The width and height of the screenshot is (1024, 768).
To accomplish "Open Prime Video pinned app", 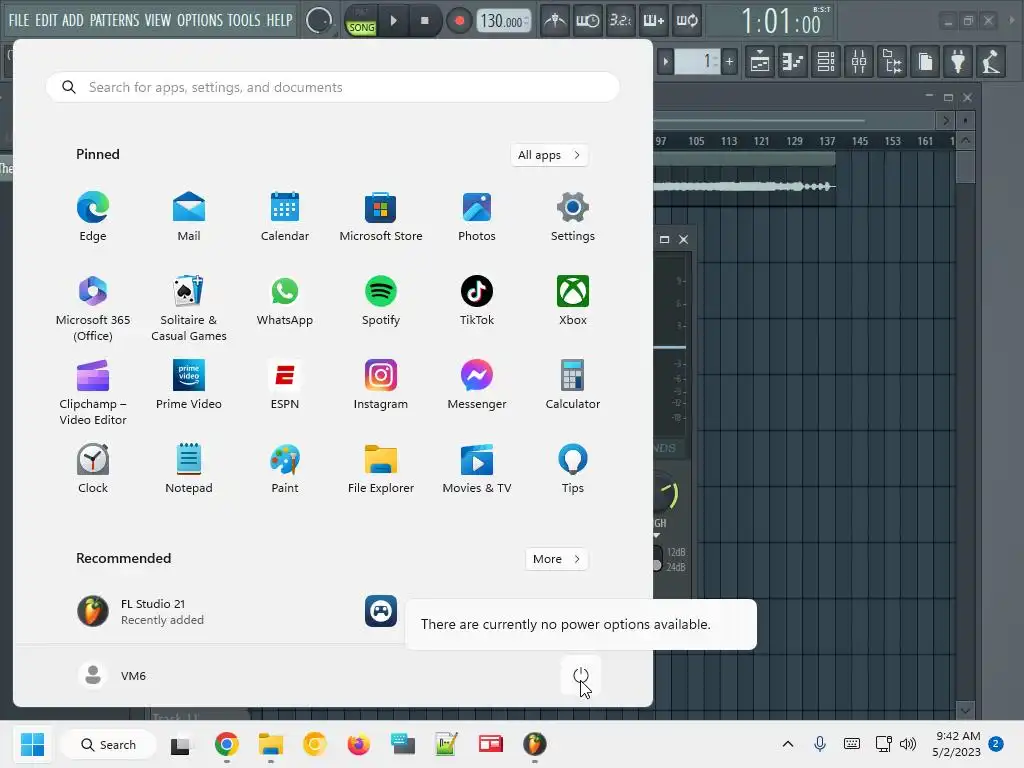I will pyautogui.click(x=189, y=385).
